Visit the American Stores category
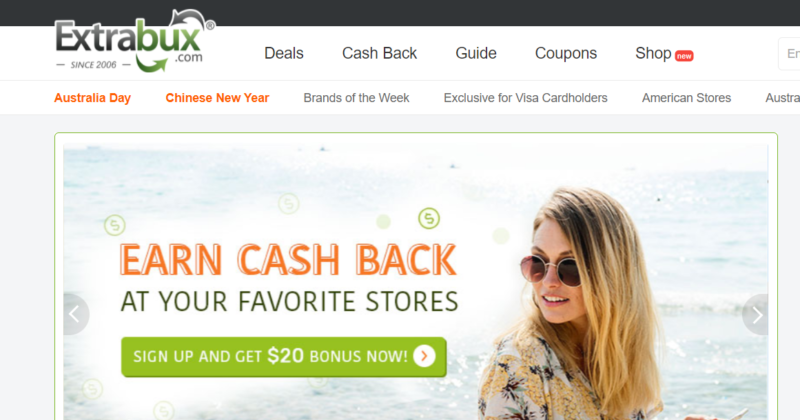Screen dimensions: 800x420 (x=686, y=98)
